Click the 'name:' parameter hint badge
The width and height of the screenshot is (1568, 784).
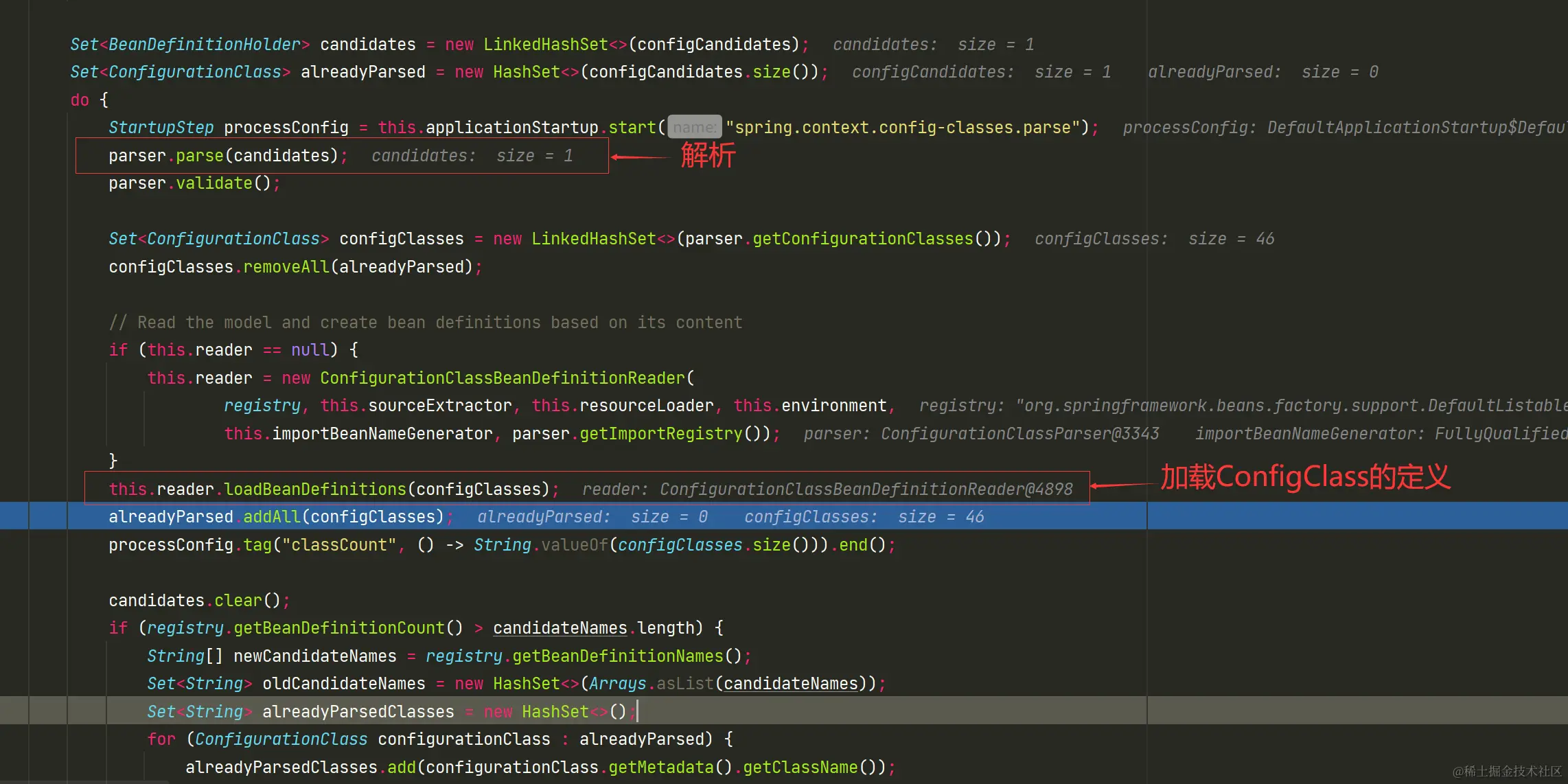(694, 128)
